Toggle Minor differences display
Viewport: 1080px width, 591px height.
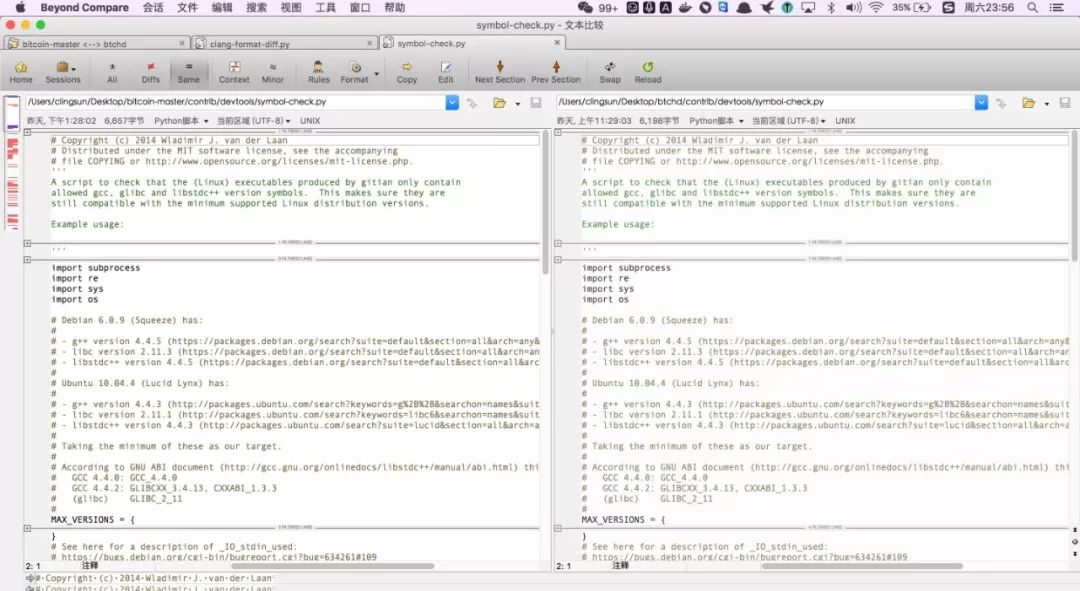tap(273, 72)
